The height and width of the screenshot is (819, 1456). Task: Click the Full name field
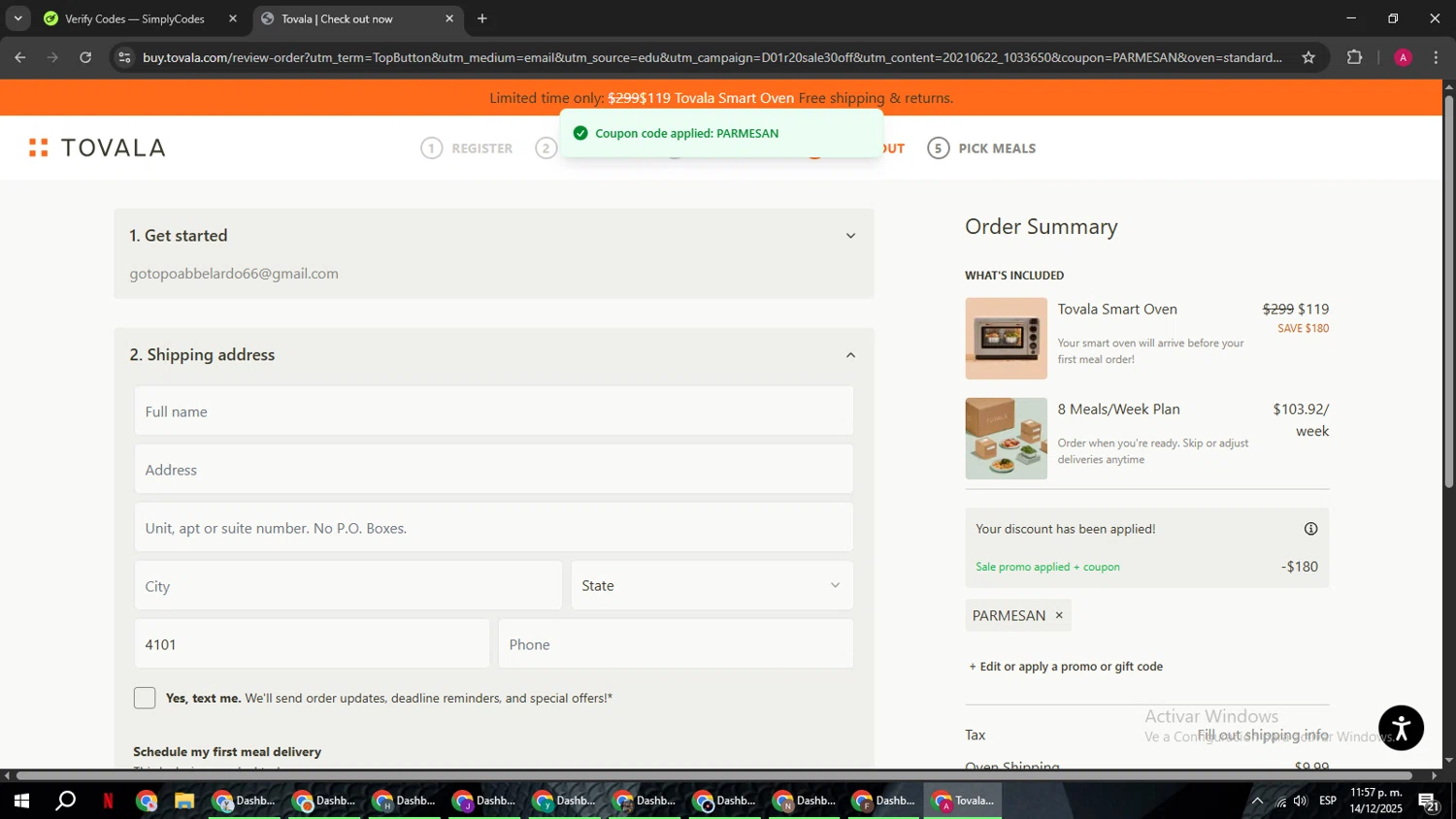[x=494, y=411]
